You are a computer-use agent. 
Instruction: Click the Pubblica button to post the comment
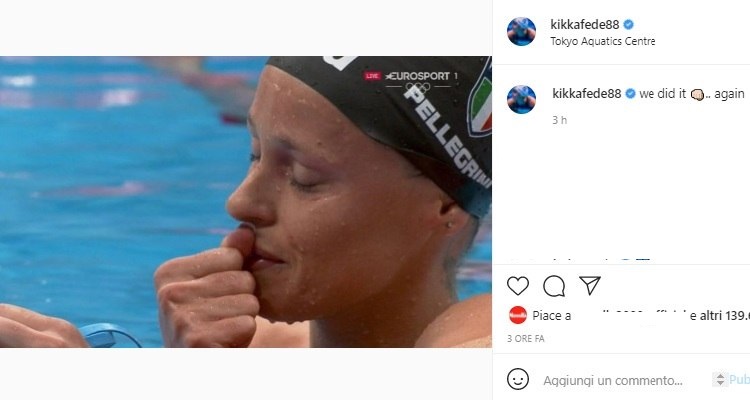739,379
